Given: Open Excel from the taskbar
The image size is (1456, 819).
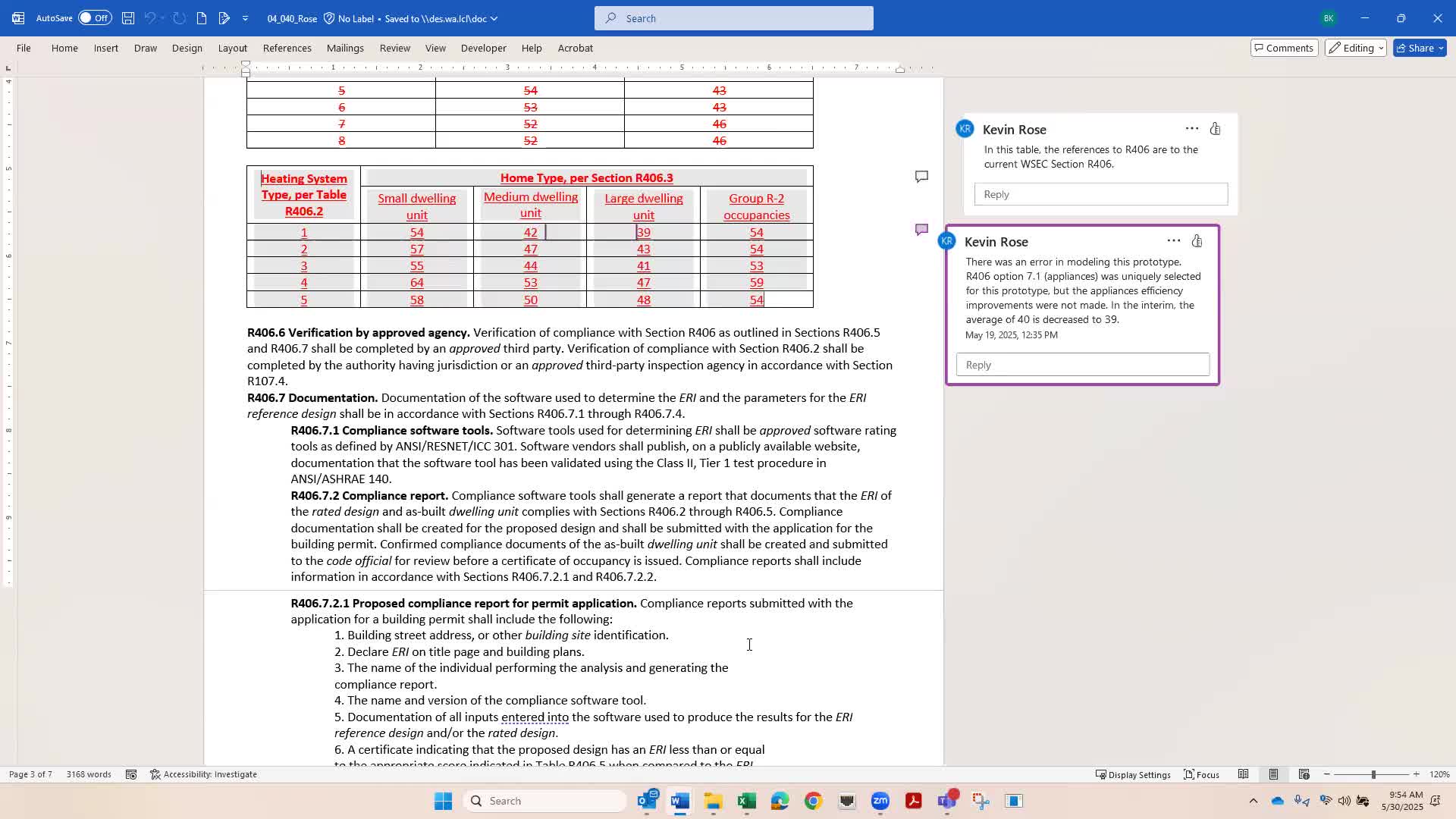Looking at the screenshot, I should tap(747, 801).
